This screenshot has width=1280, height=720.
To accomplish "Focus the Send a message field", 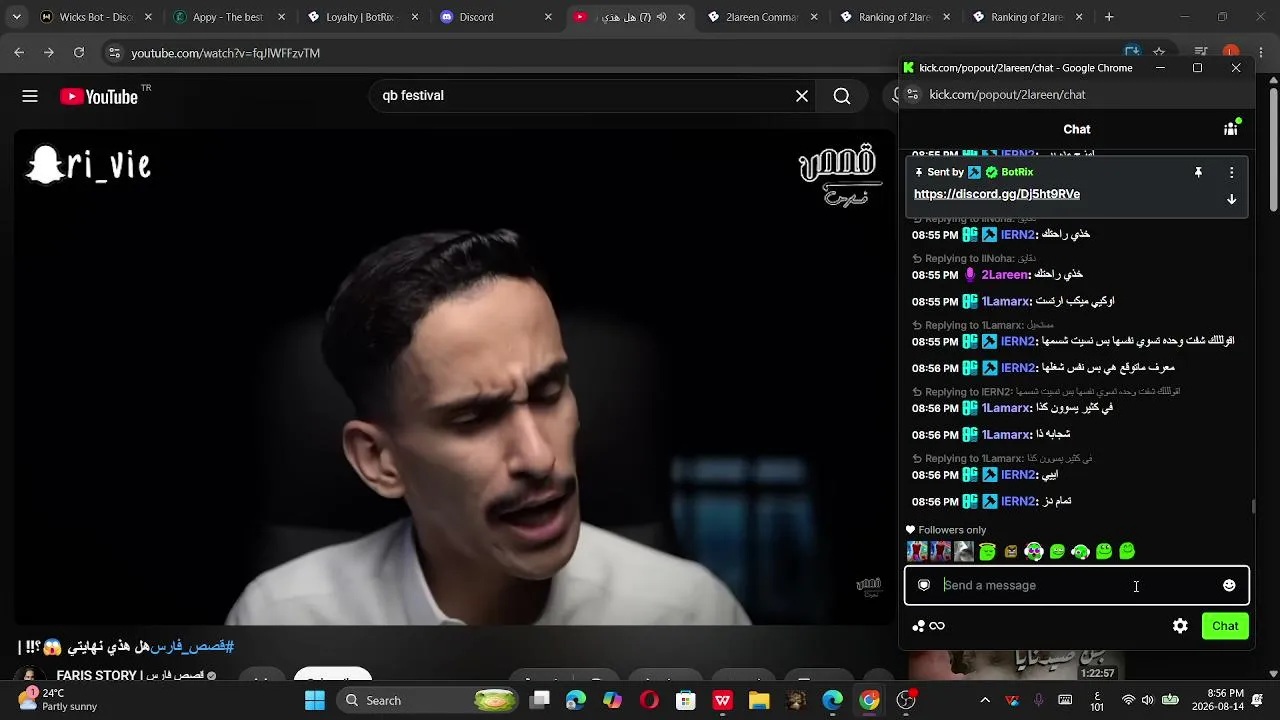I will (x=1077, y=586).
